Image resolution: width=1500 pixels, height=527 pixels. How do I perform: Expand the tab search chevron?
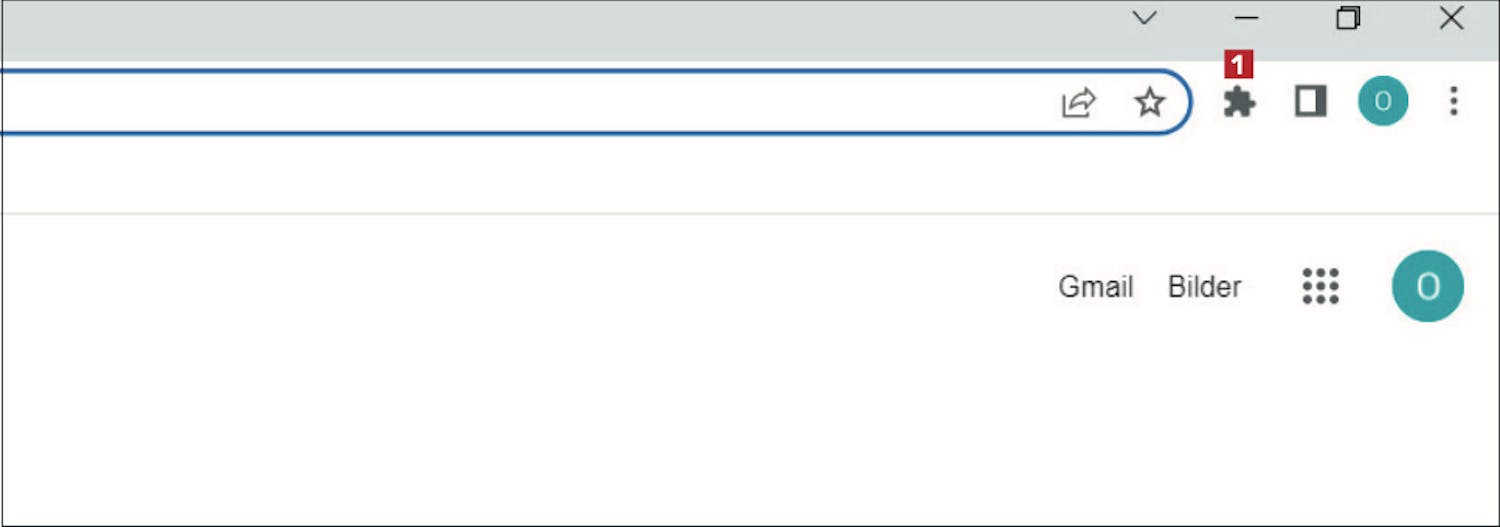[1145, 18]
